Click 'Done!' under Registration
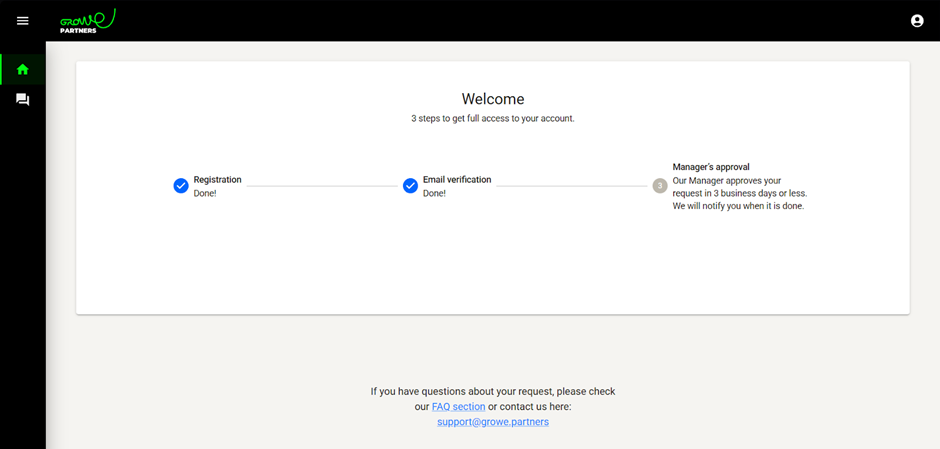 [x=205, y=193]
